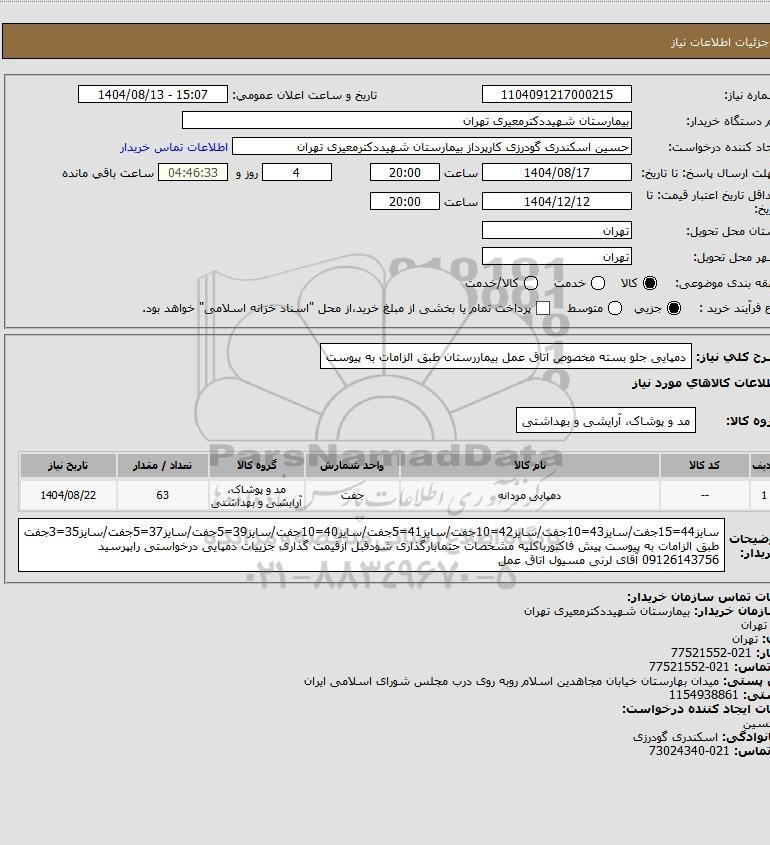Select the کالا radio button
This screenshot has height=845, width=770.
pyautogui.click(x=651, y=284)
